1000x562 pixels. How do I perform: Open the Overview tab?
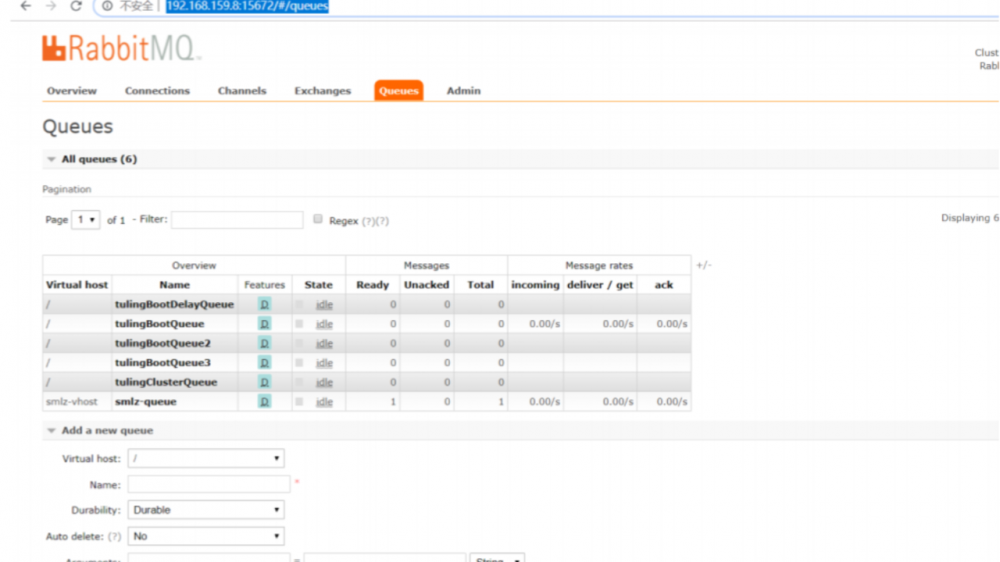[x=71, y=91]
